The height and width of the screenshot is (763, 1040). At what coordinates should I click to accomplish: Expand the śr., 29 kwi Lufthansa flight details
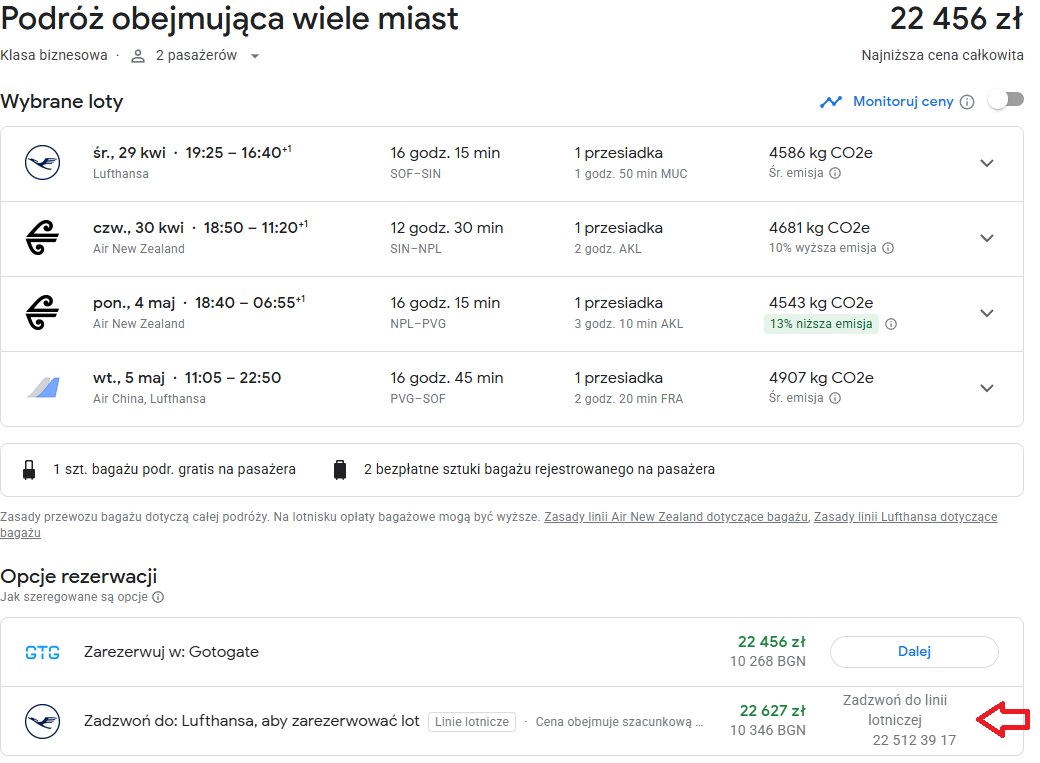tap(987, 163)
